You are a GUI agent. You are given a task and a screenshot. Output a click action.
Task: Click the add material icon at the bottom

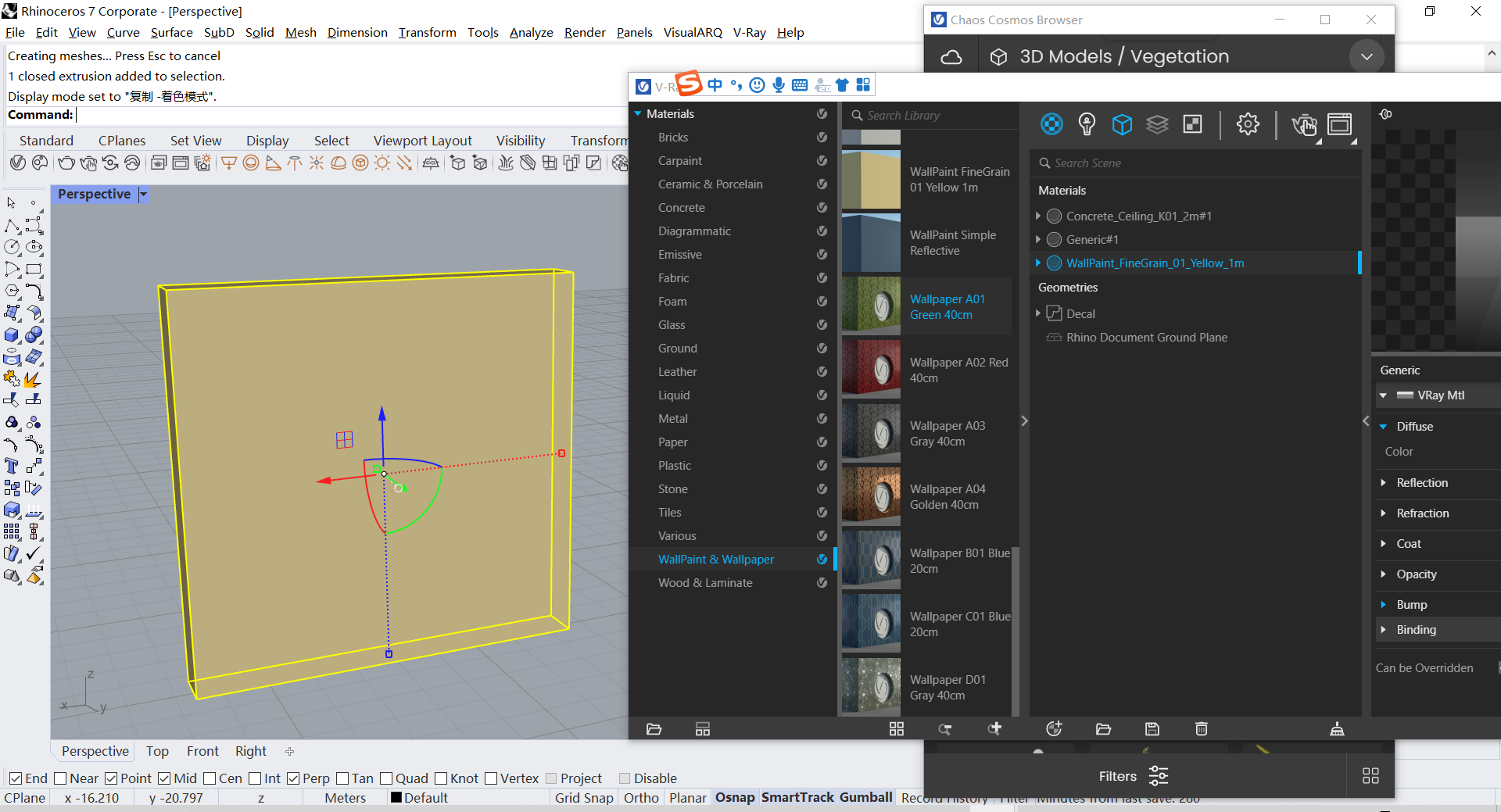click(1054, 728)
